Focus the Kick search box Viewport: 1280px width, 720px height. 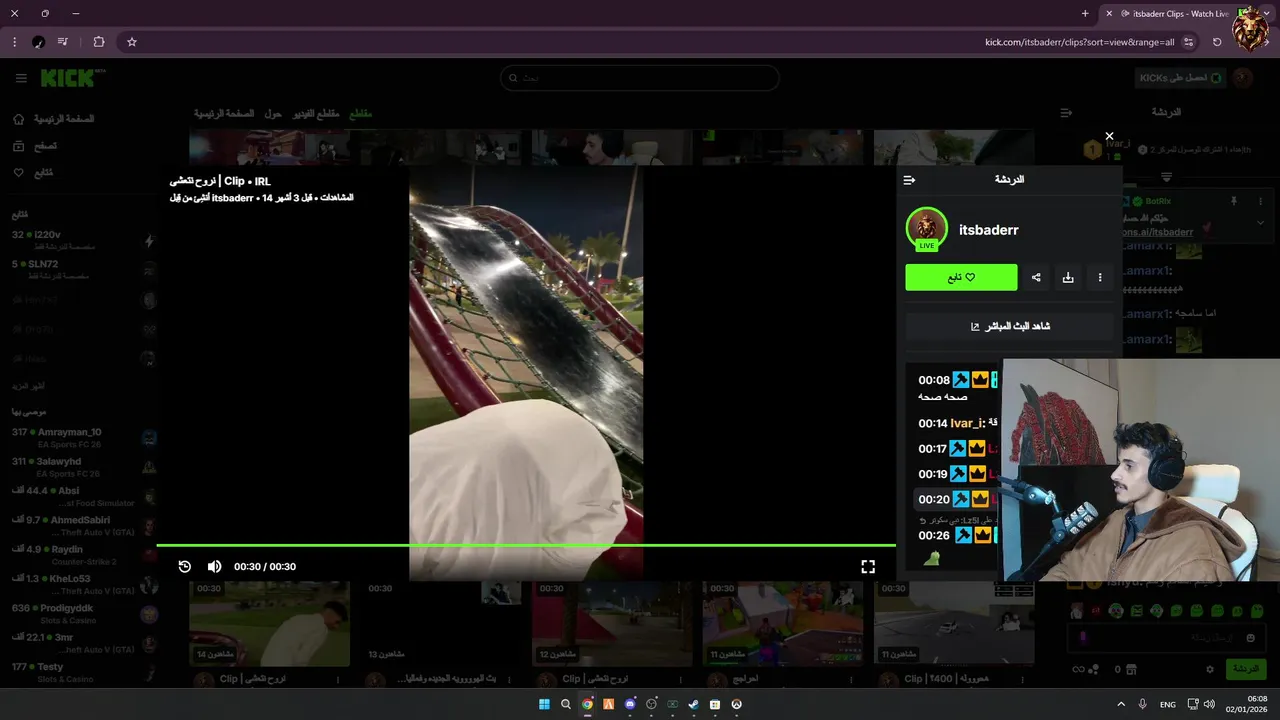[x=640, y=78]
